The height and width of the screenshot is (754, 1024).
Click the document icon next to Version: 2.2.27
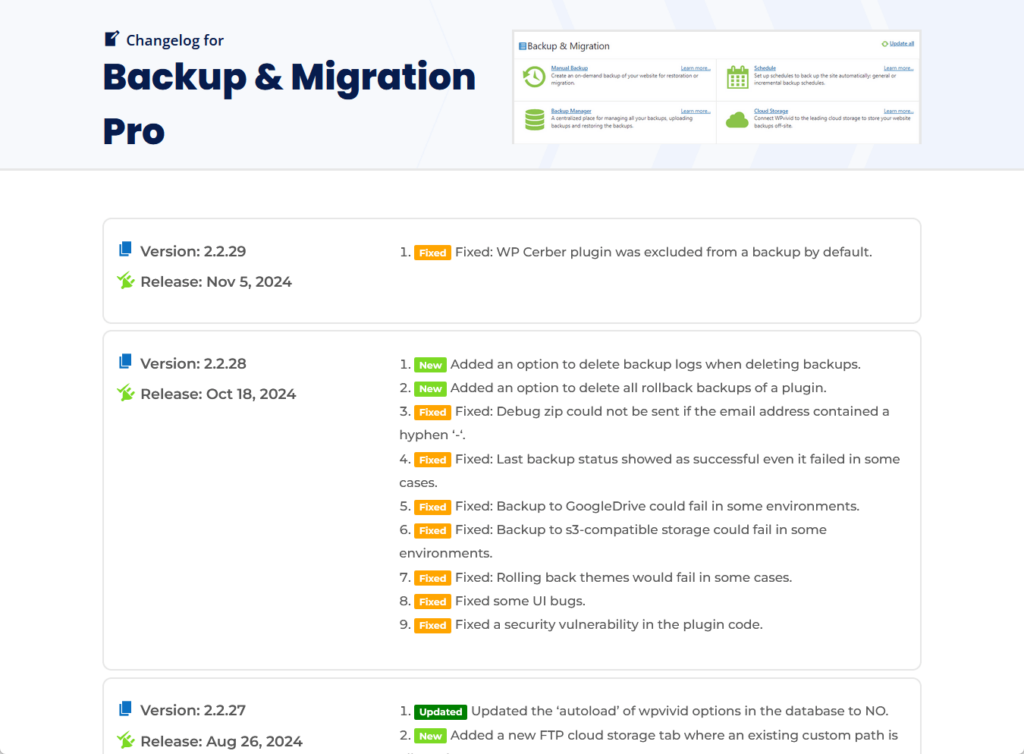pos(125,708)
